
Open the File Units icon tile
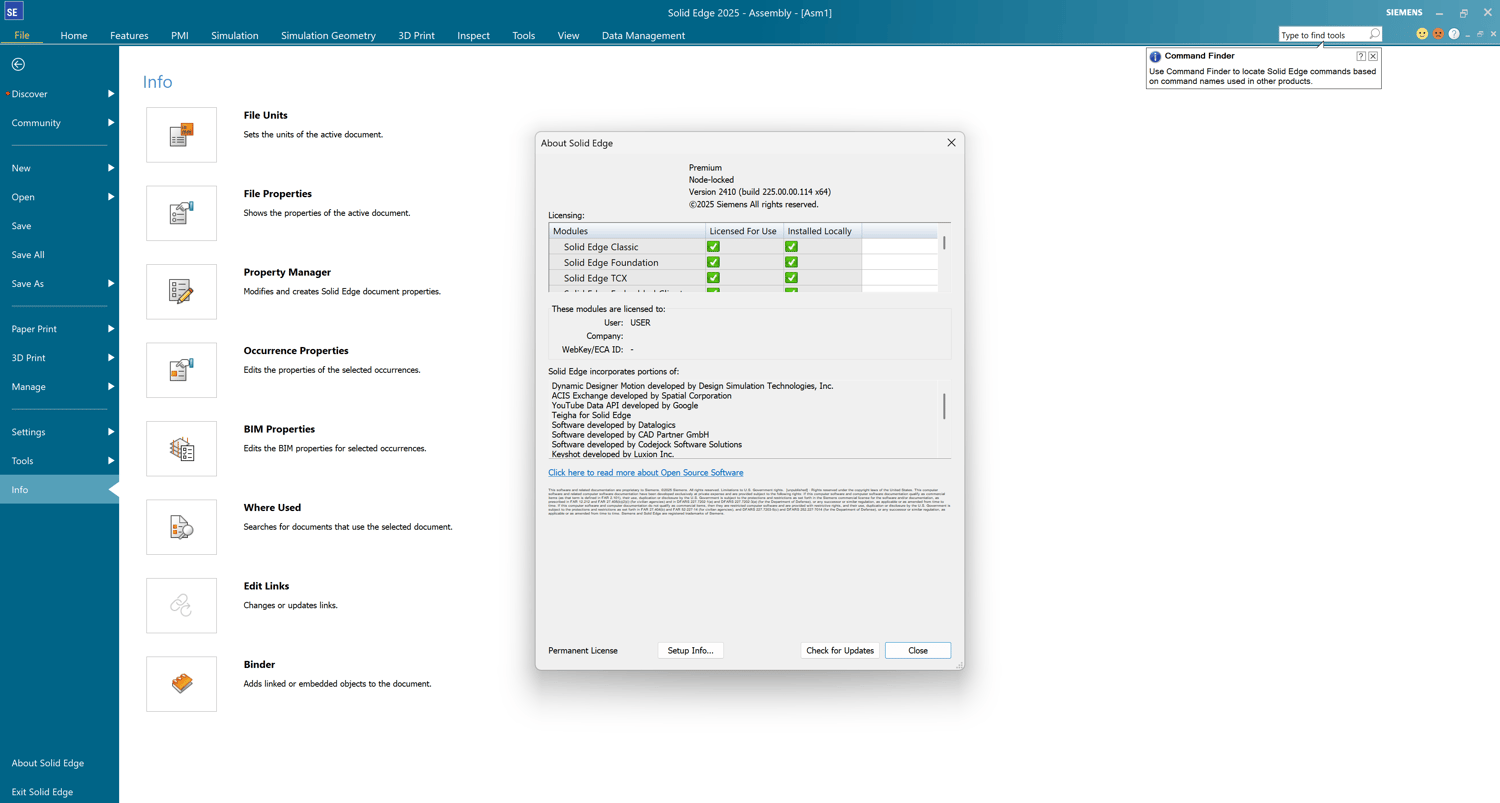181,135
